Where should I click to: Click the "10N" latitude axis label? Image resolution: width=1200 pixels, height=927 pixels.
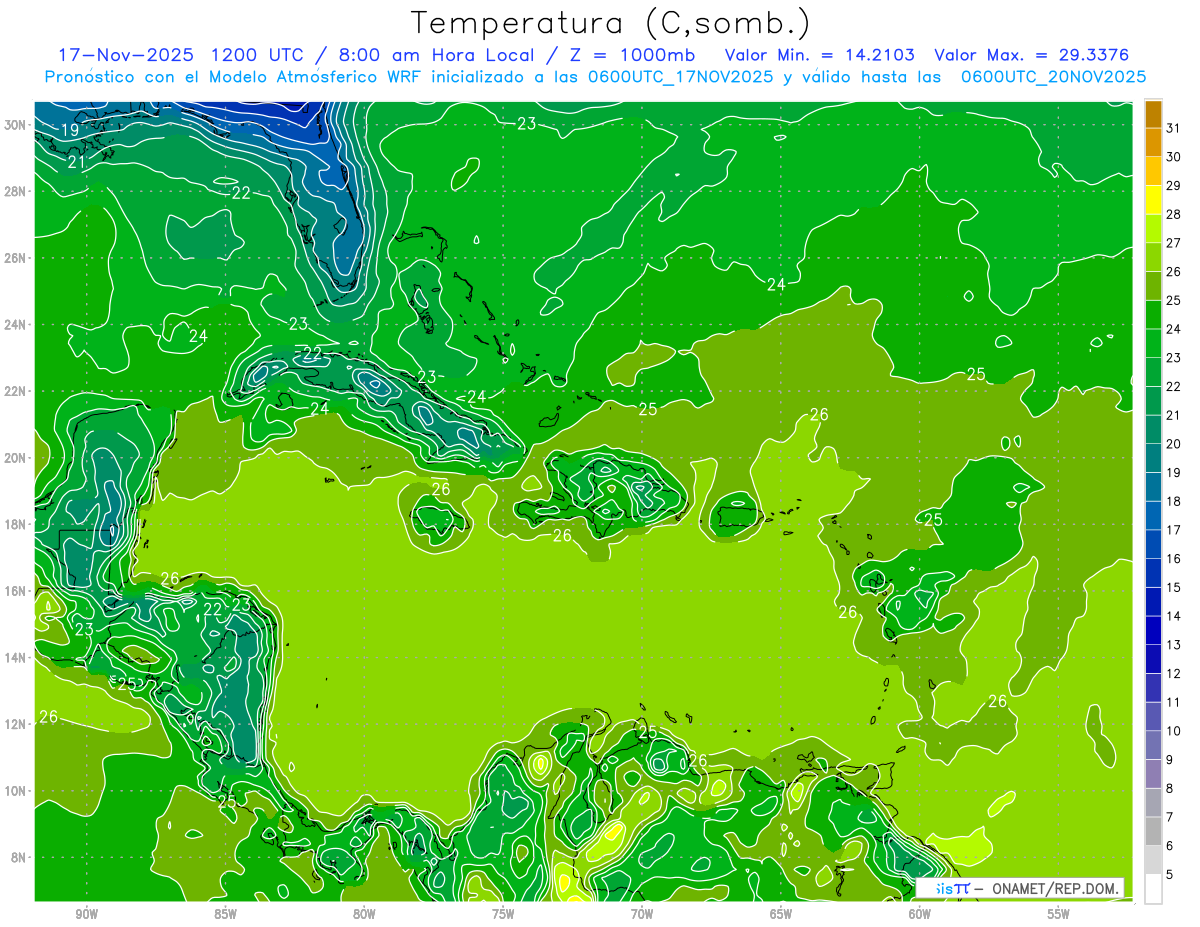pyautogui.click(x=16, y=791)
